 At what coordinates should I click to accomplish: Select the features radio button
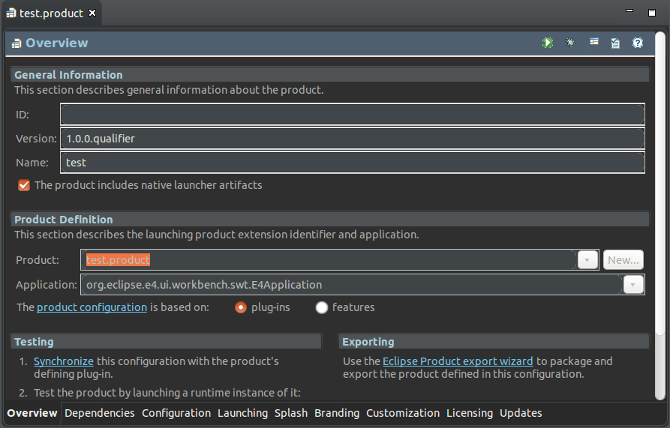click(321, 308)
